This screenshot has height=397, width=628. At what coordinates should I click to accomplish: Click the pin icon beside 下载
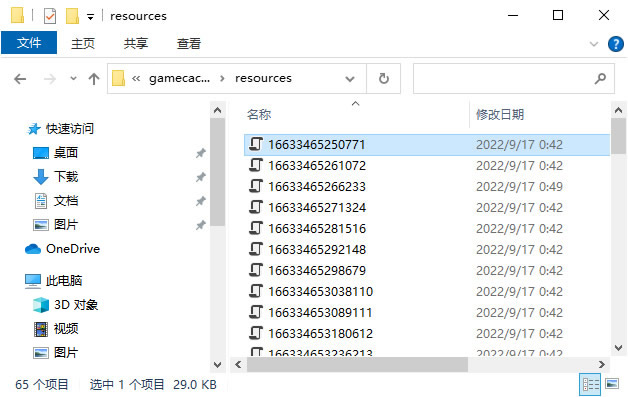(201, 177)
